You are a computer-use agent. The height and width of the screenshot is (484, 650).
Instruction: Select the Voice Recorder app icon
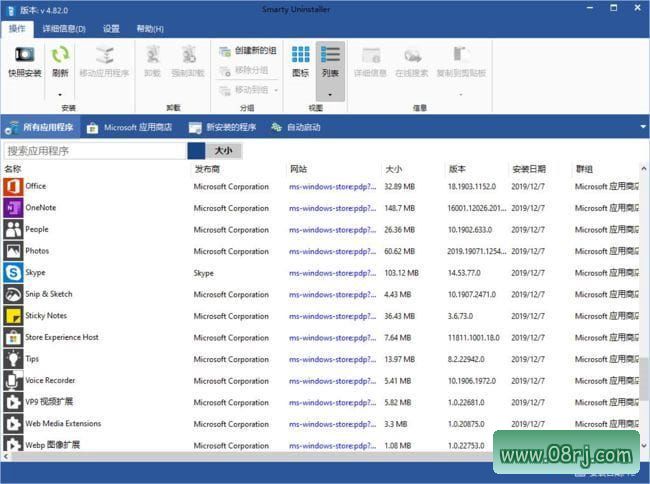13,380
